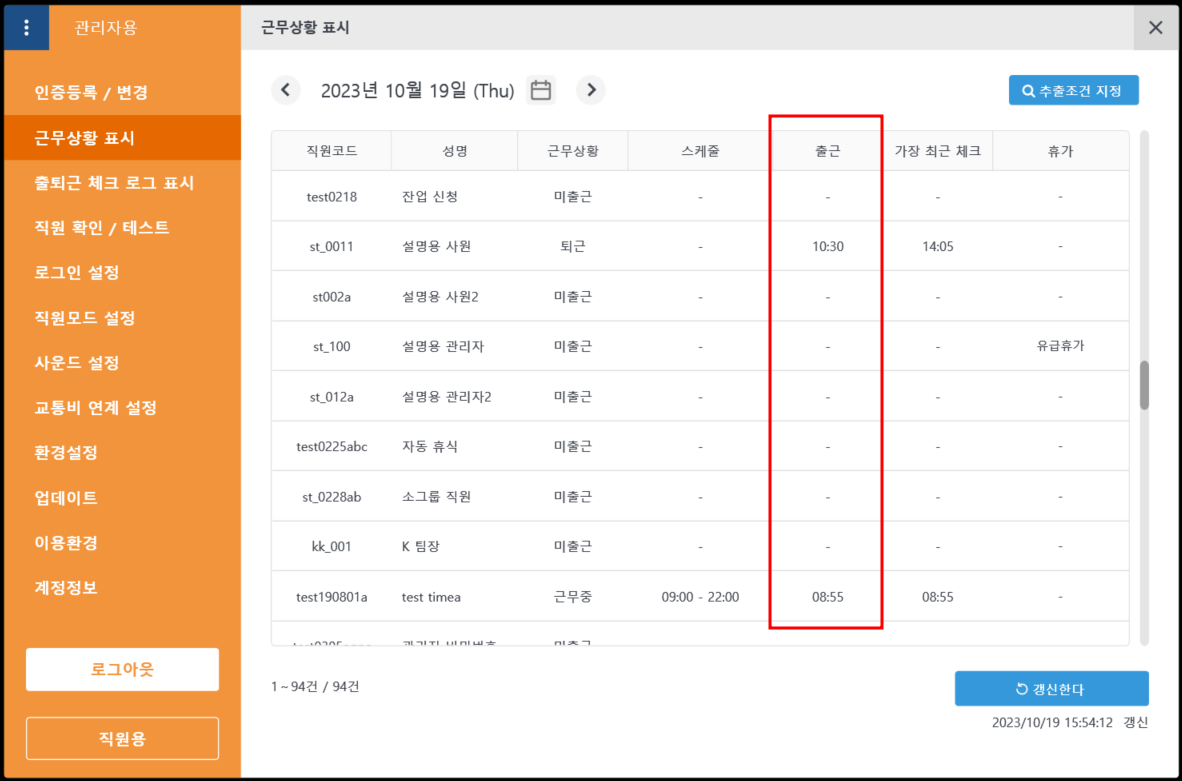Image resolution: width=1182 pixels, height=781 pixels.
Task: Close the 근무상황 표시 window
Action: point(1156,28)
